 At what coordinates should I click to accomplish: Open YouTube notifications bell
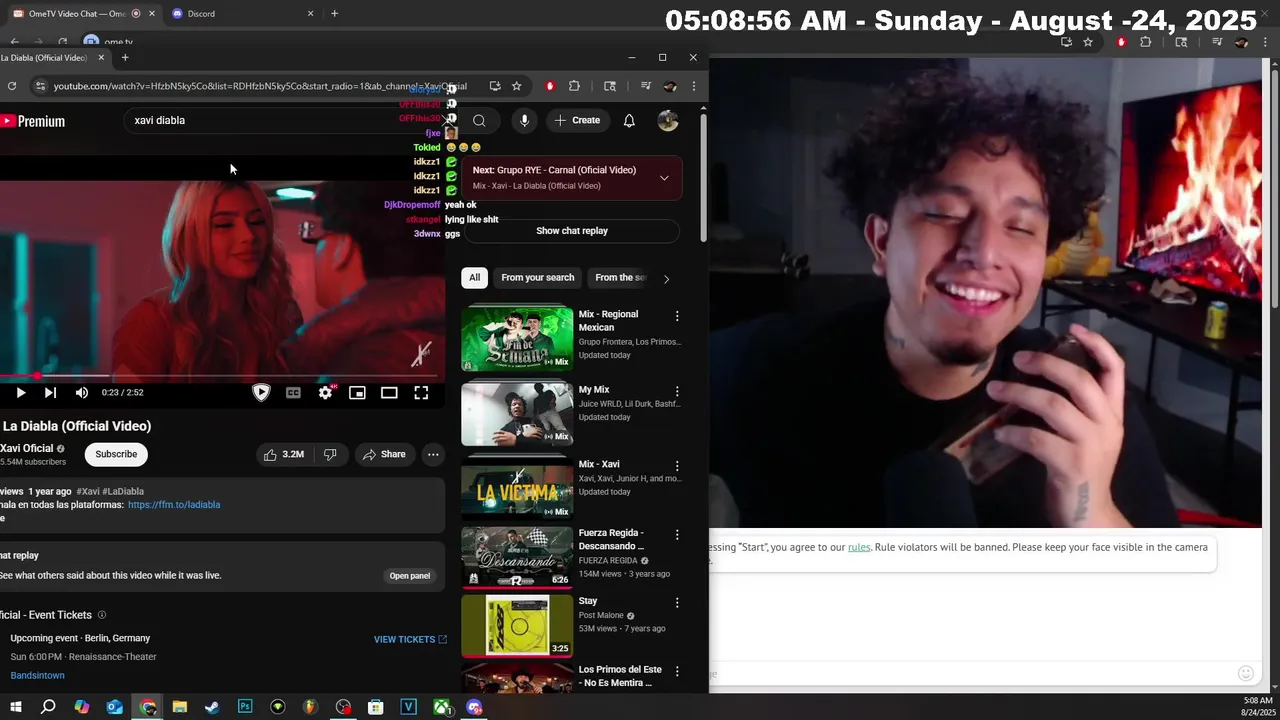coord(629,121)
